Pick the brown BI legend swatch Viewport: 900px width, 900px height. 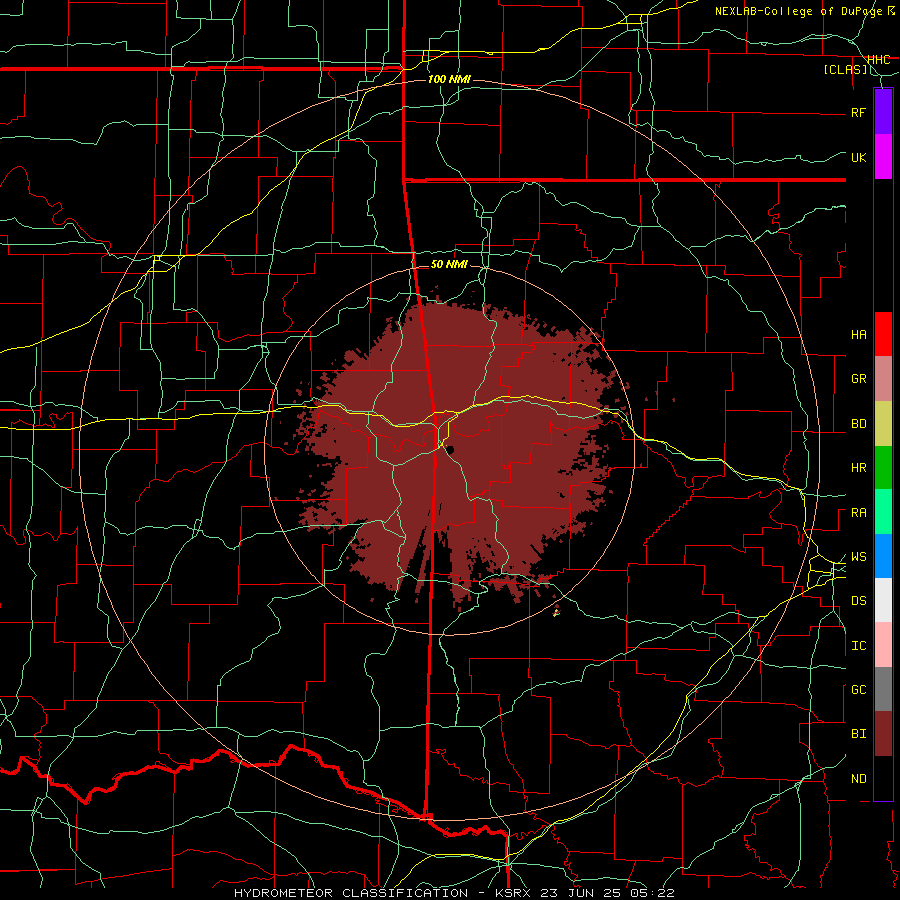[883, 734]
